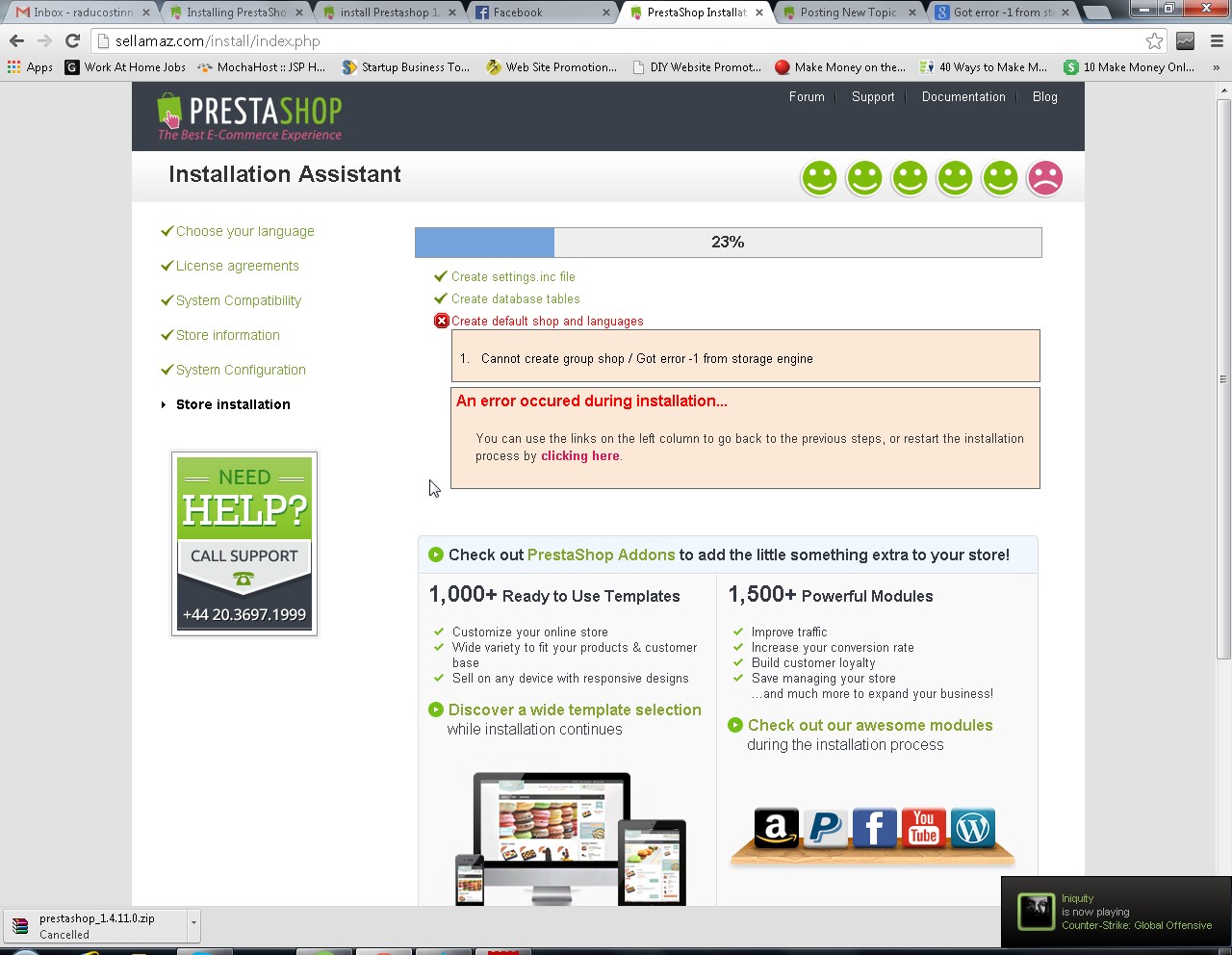This screenshot has width=1232, height=955.
Task: Click the Steam notification avatar icon
Action: coord(1037,912)
